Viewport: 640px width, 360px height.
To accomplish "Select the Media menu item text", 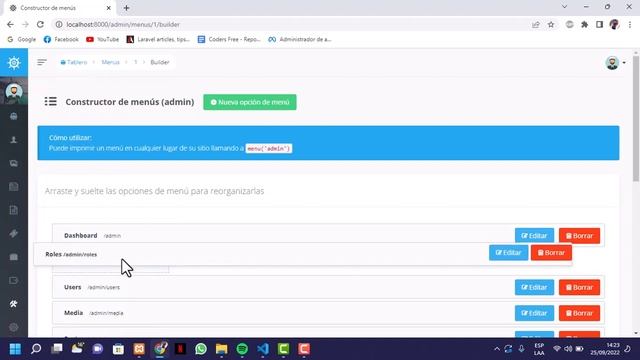I will pyautogui.click(x=73, y=313).
